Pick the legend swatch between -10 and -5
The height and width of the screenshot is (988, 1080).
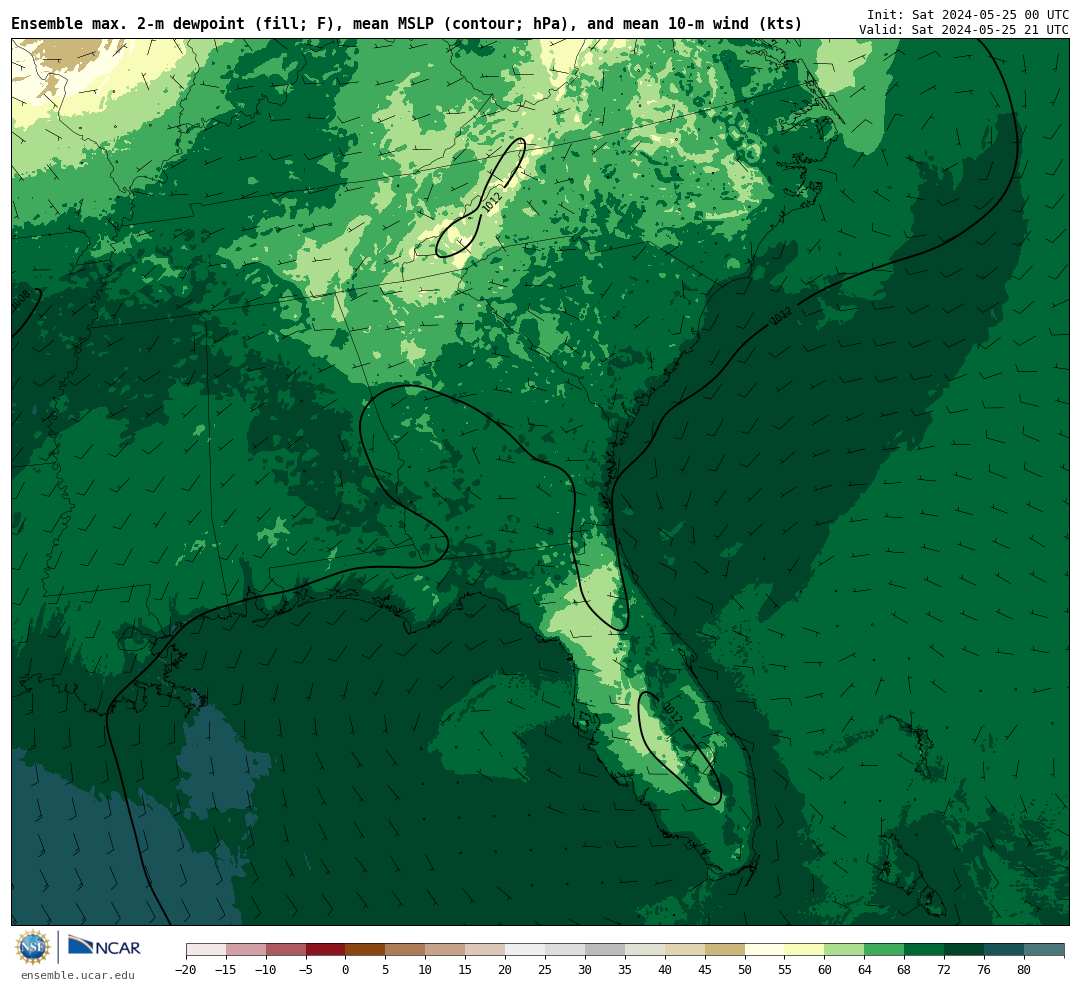coord(286,950)
